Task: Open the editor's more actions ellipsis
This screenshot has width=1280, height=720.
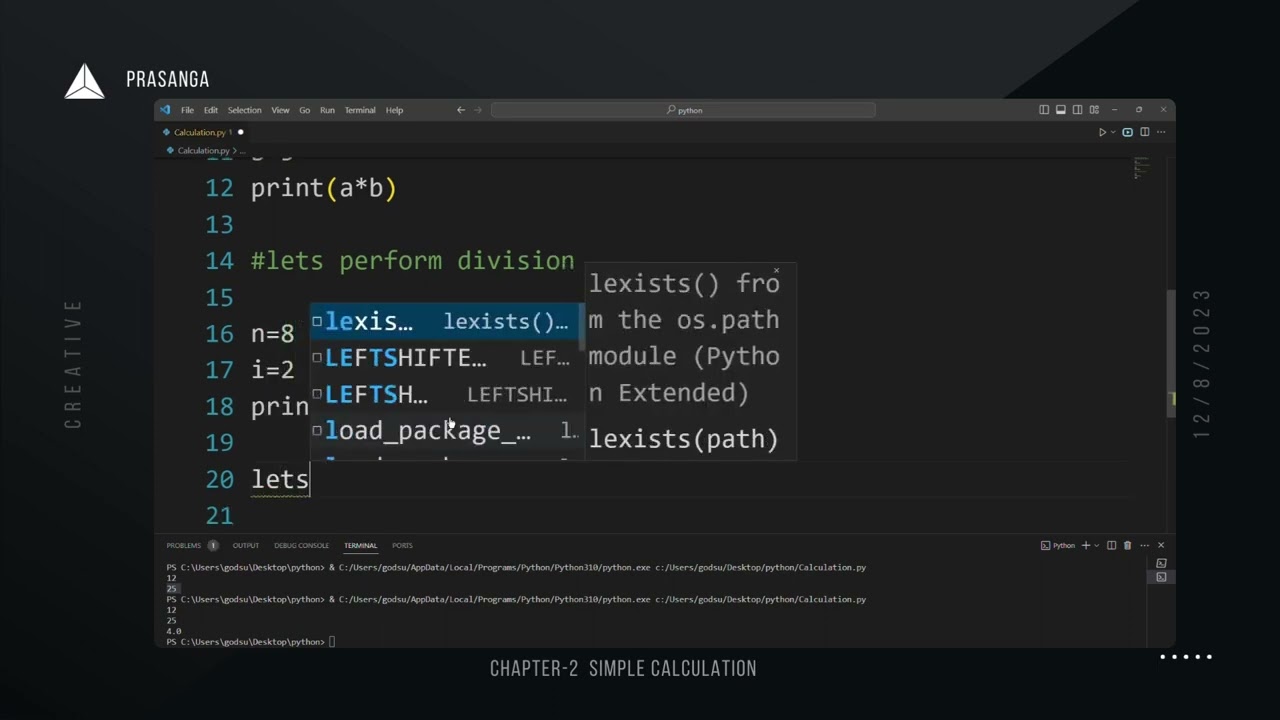Action: point(1161,132)
